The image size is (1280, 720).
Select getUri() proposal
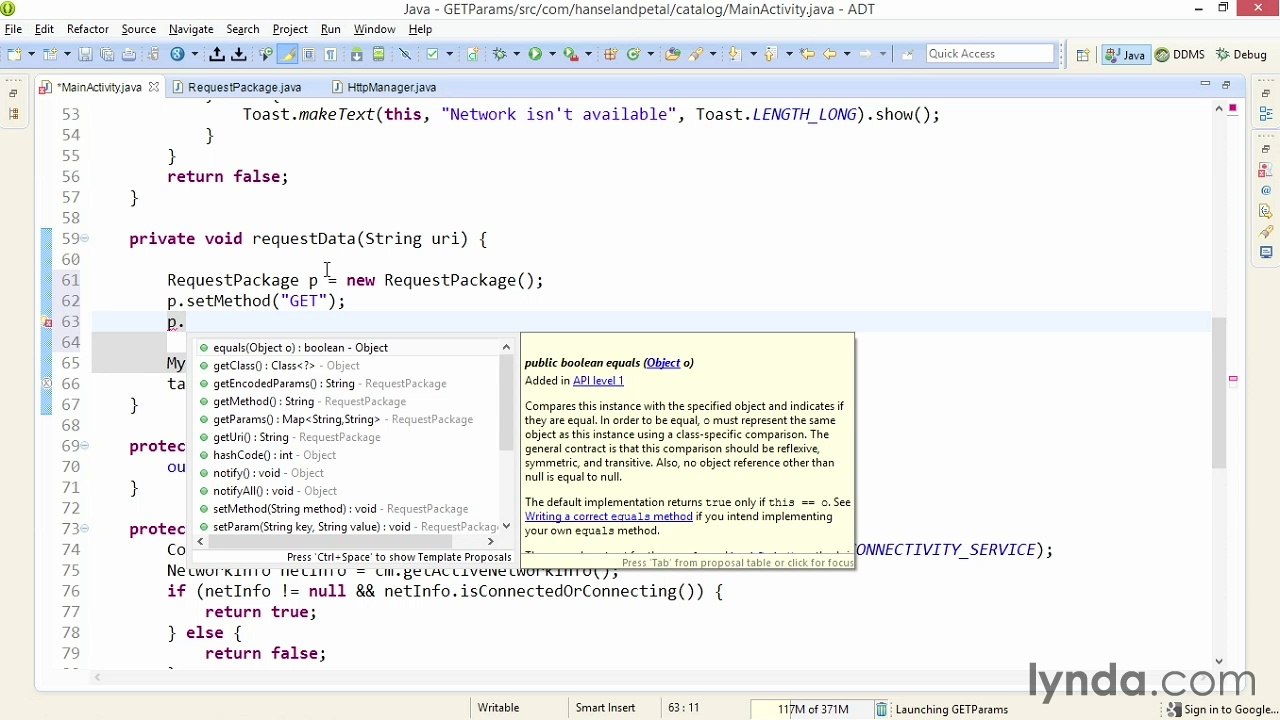[x=348, y=438]
